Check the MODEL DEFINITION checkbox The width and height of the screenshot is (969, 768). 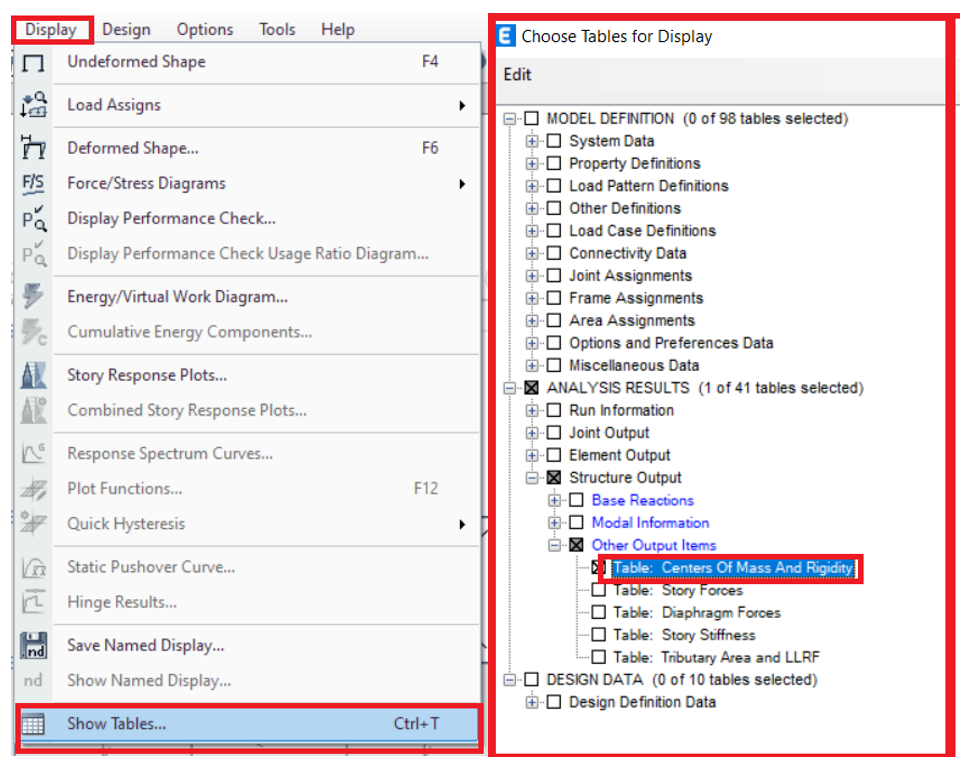(x=531, y=118)
